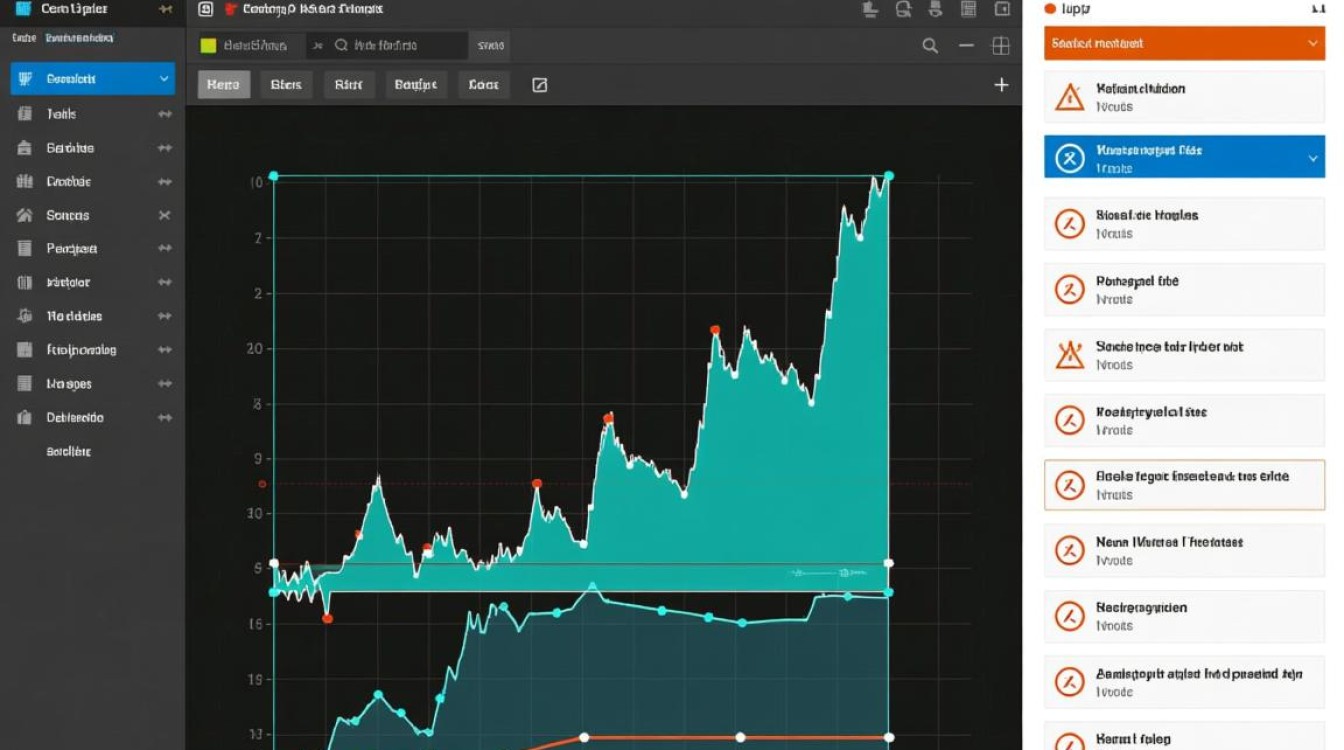This screenshot has height=750, width=1344.
Task: Toggle the X marker beside the Soncas sidebar item
Action: tap(165, 215)
